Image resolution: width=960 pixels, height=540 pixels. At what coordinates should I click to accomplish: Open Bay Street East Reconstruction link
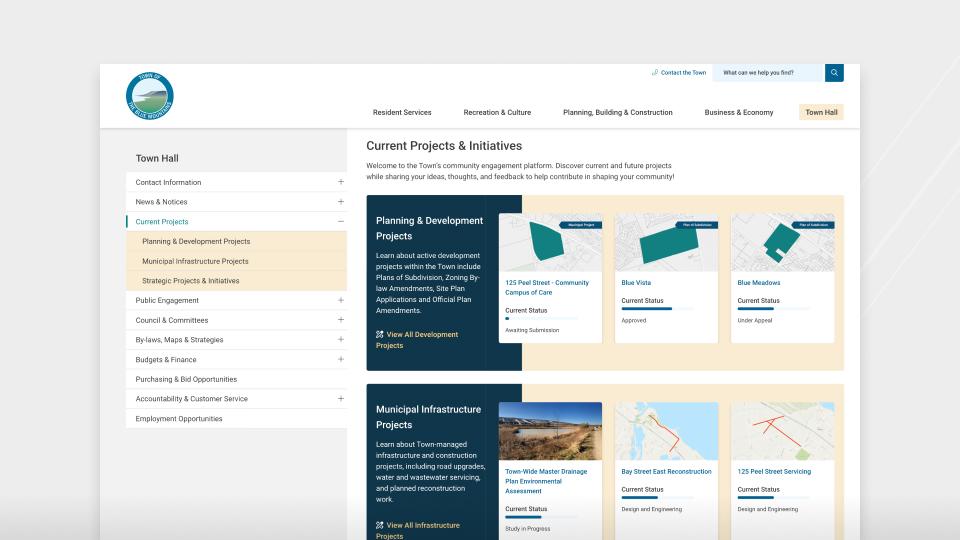click(x=666, y=472)
